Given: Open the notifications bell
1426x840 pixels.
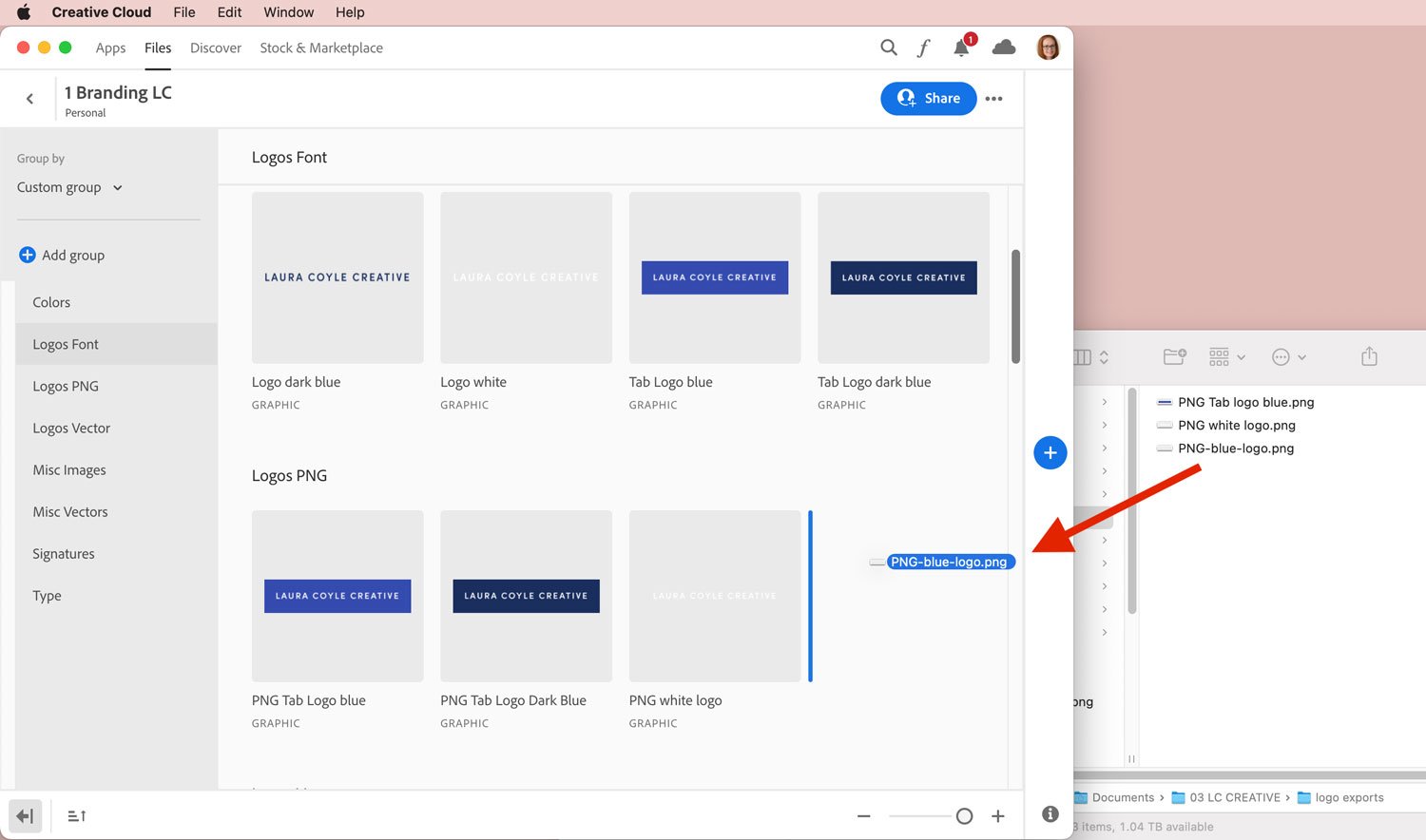Looking at the screenshot, I should [x=962, y=48].
